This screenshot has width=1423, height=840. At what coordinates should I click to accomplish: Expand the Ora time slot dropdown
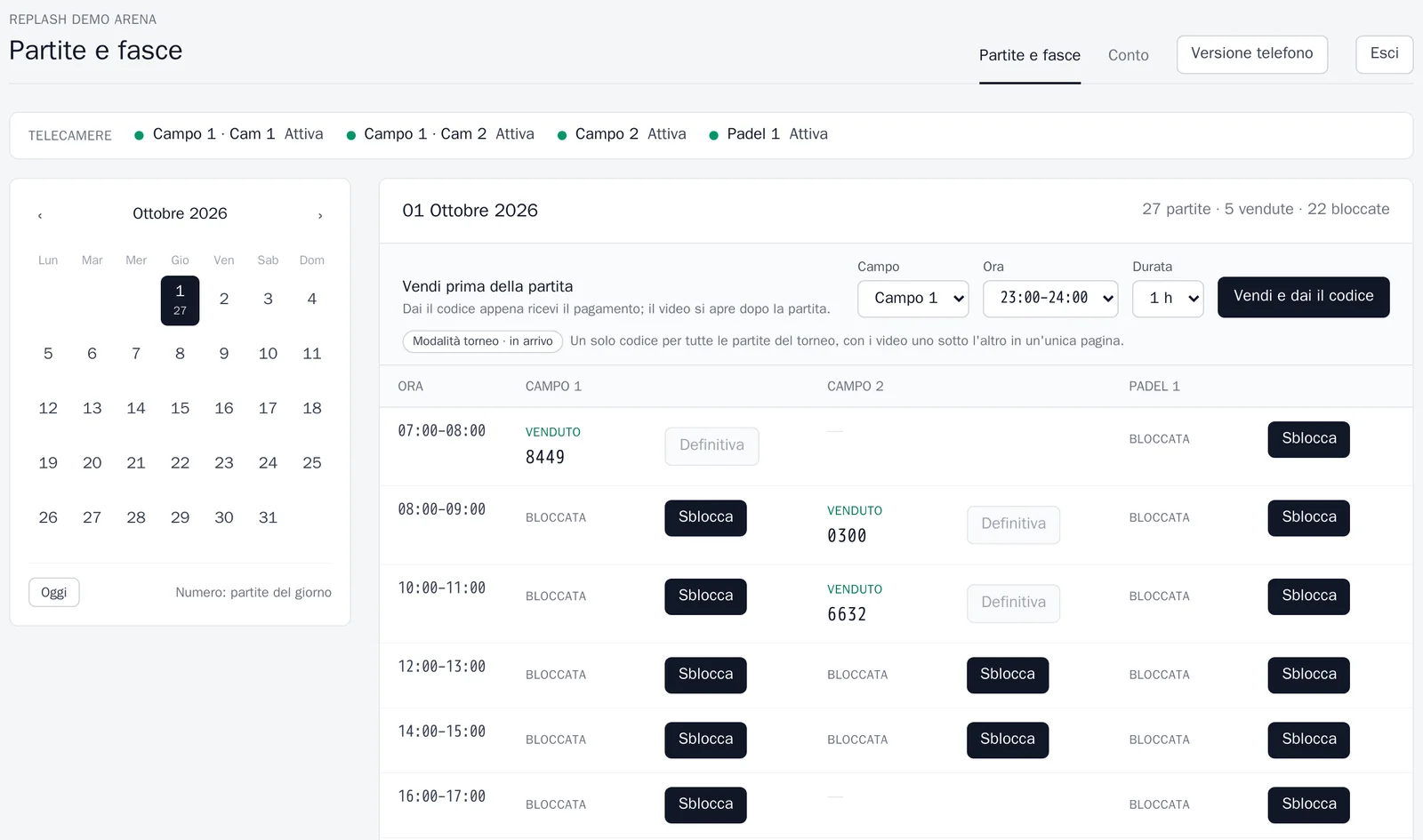1050,299
